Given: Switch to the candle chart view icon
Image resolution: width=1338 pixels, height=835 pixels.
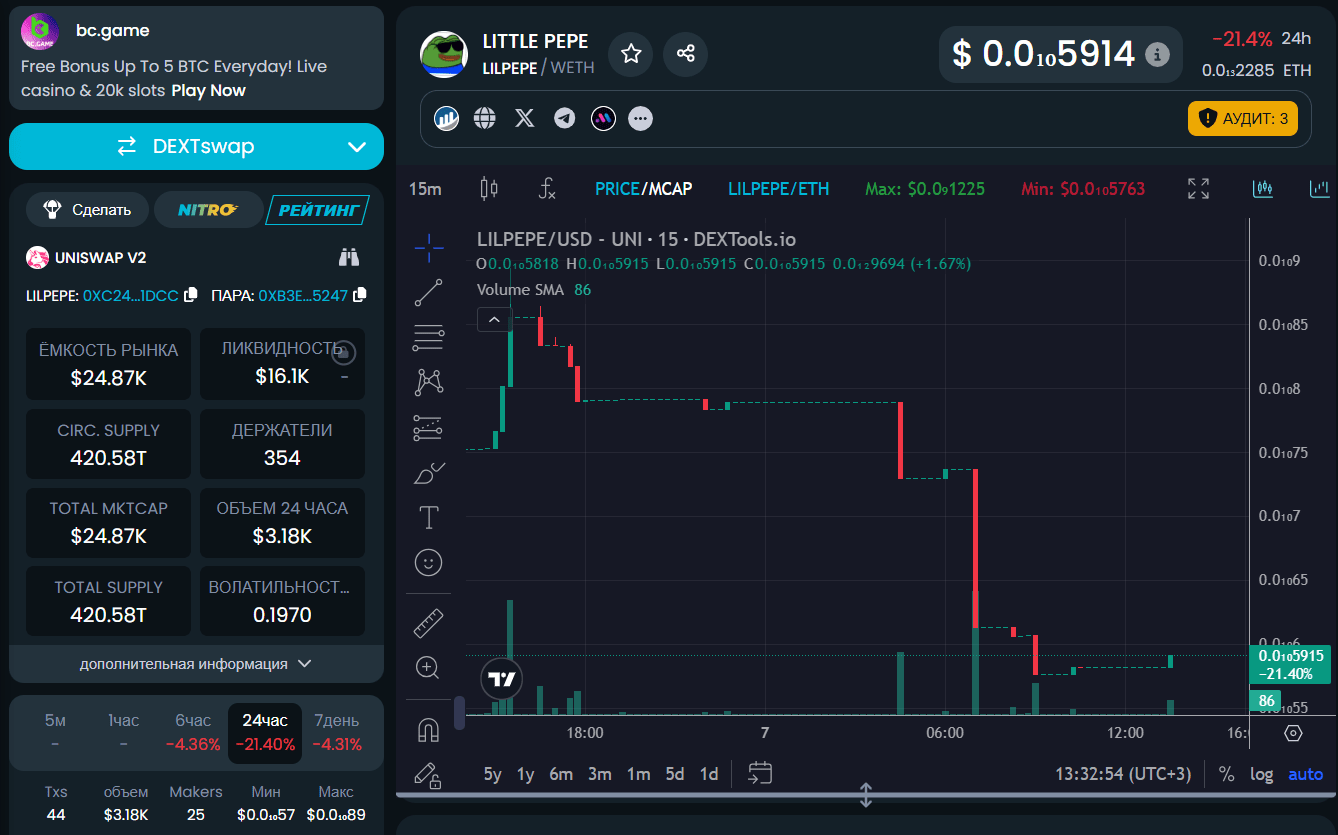Looking at the screenshot, I should click(1263, 188).
